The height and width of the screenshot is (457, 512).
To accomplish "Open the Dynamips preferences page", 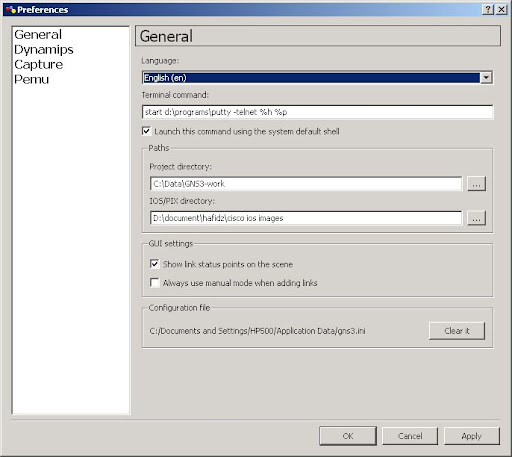I will click(x=44, y=50).
